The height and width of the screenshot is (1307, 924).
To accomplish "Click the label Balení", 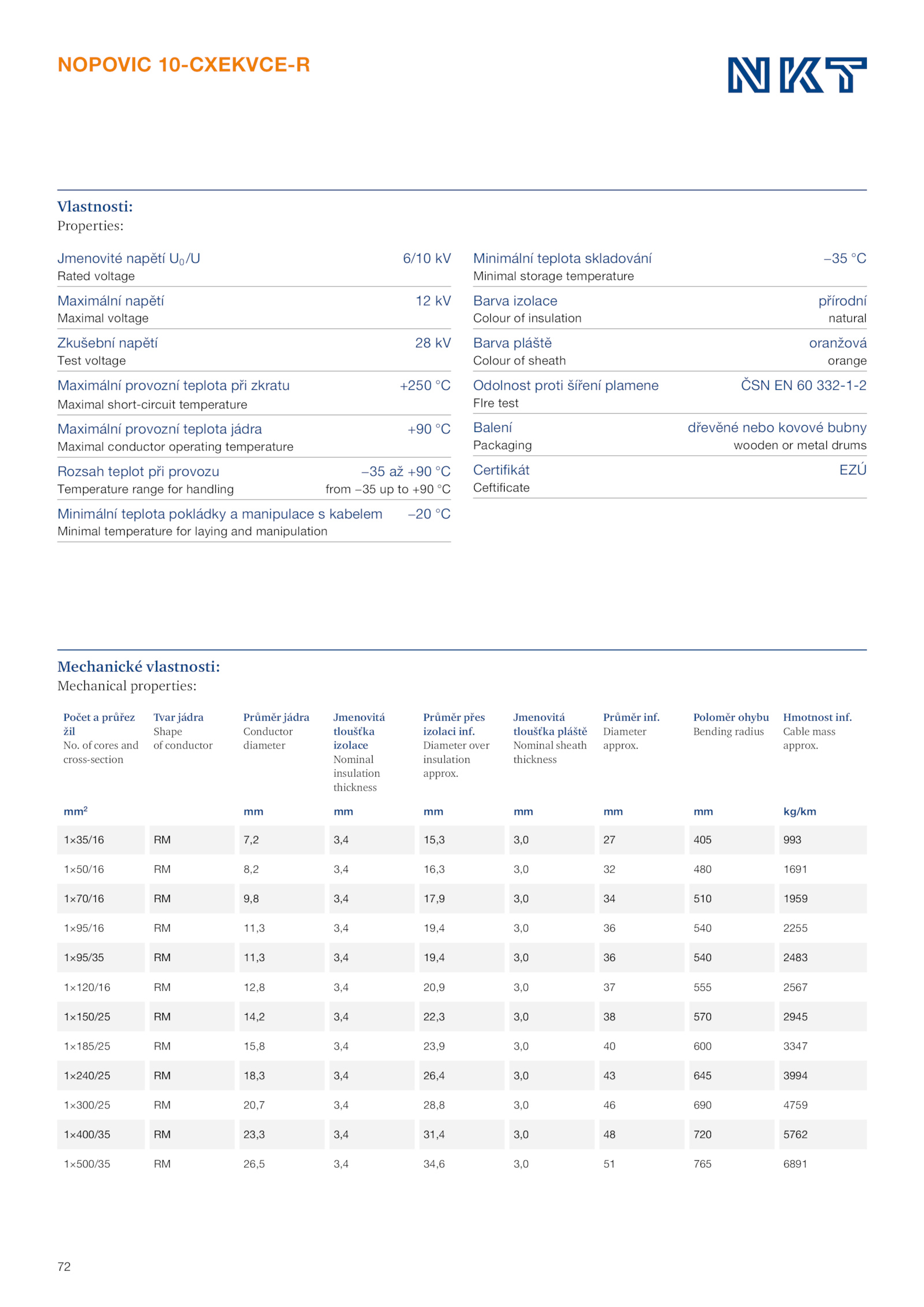I will coord(493,427).
